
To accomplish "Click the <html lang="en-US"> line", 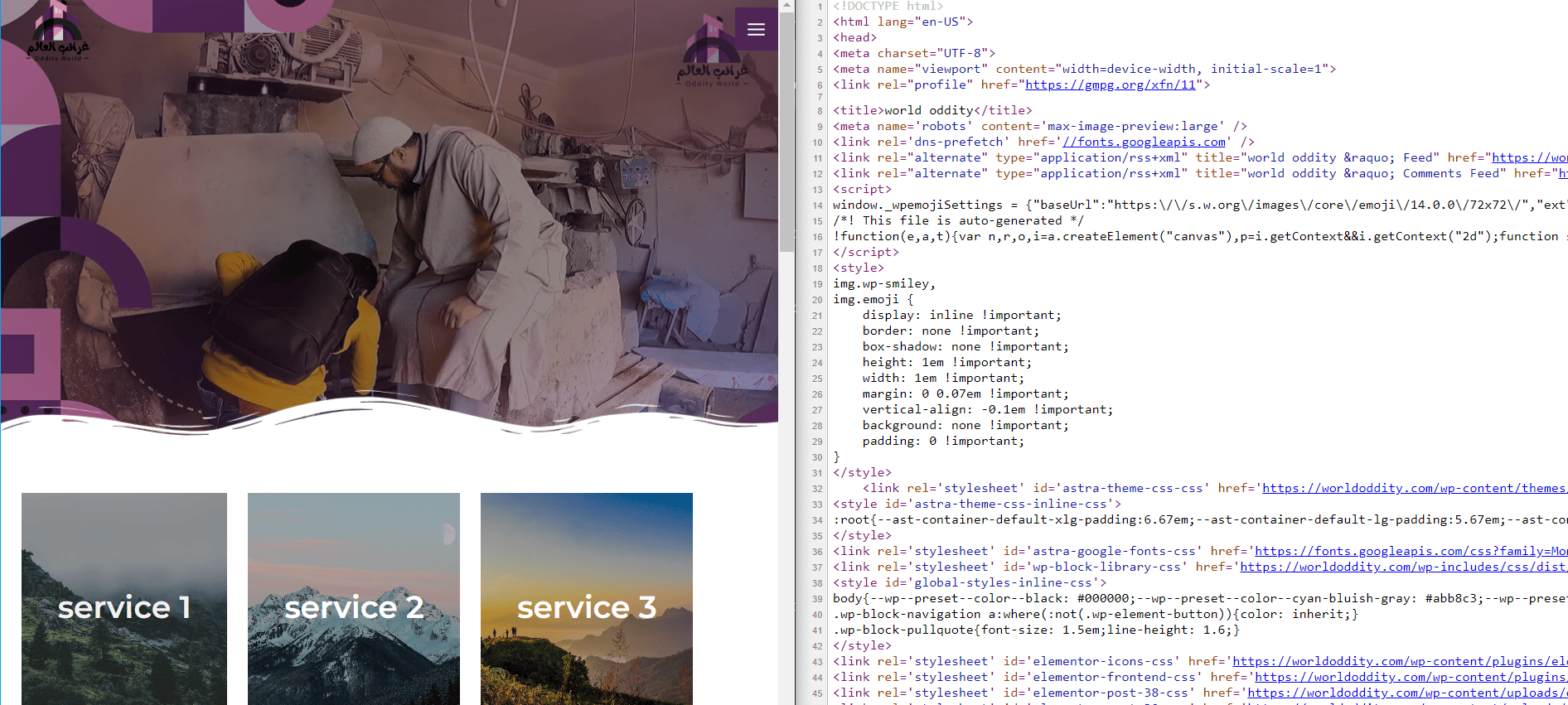I will coord(903,22).
